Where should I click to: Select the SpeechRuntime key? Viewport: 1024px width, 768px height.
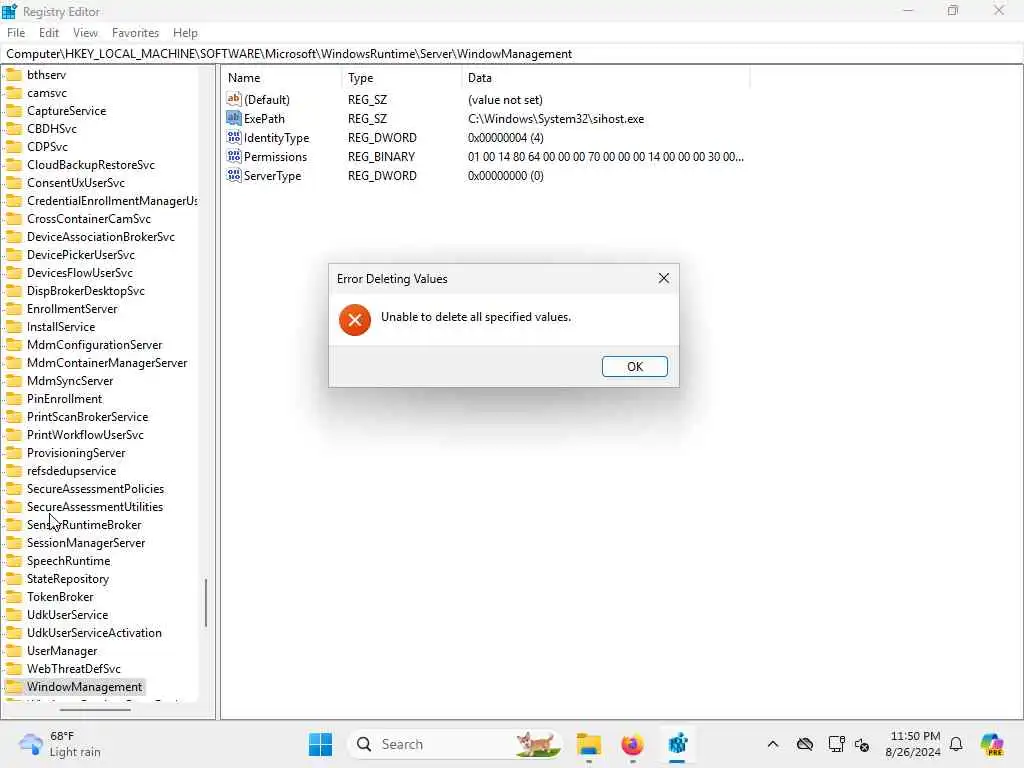click(x=69, y=560)
